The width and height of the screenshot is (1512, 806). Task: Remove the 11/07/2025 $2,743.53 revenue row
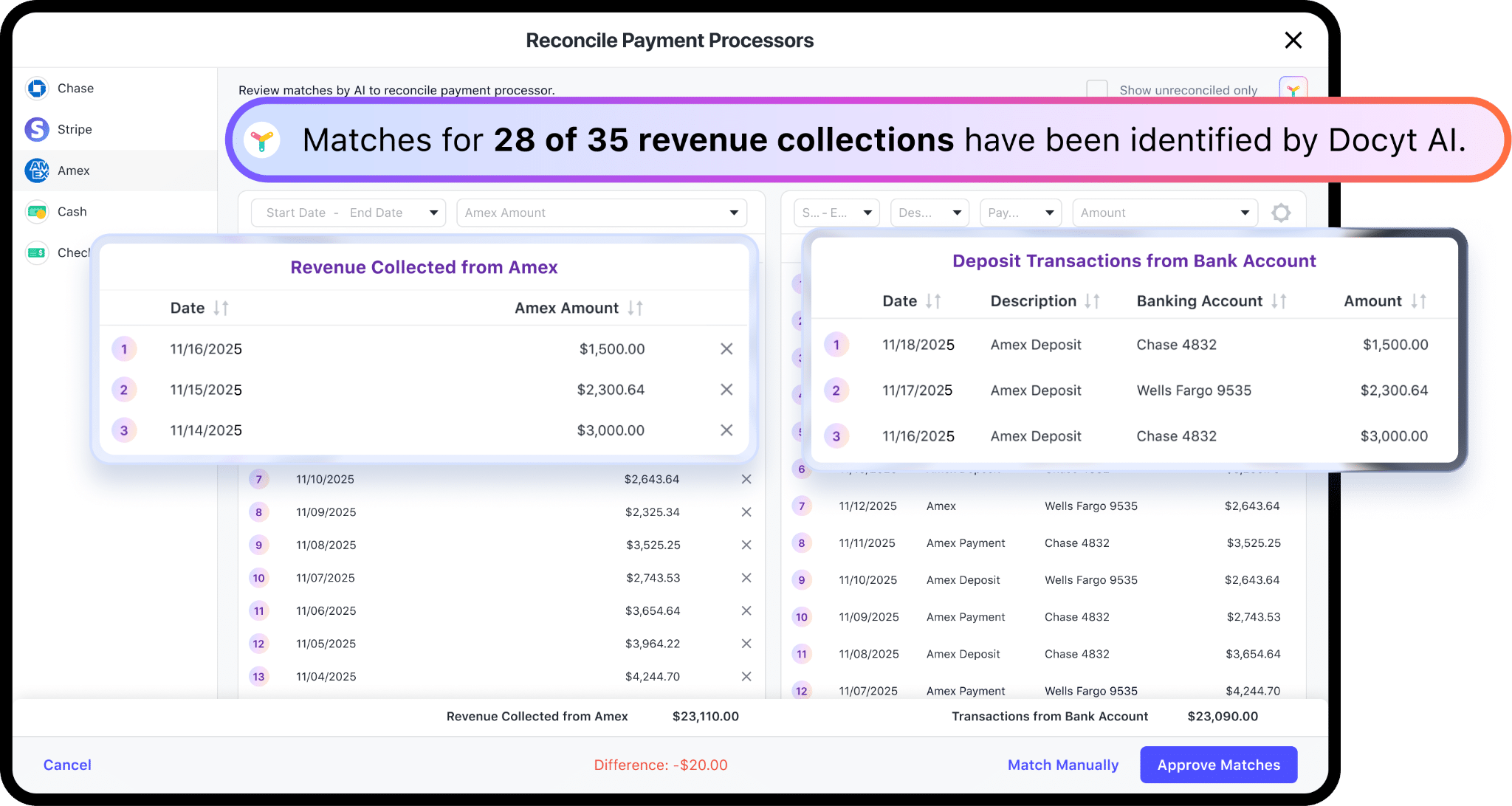[x=746, y=577]
